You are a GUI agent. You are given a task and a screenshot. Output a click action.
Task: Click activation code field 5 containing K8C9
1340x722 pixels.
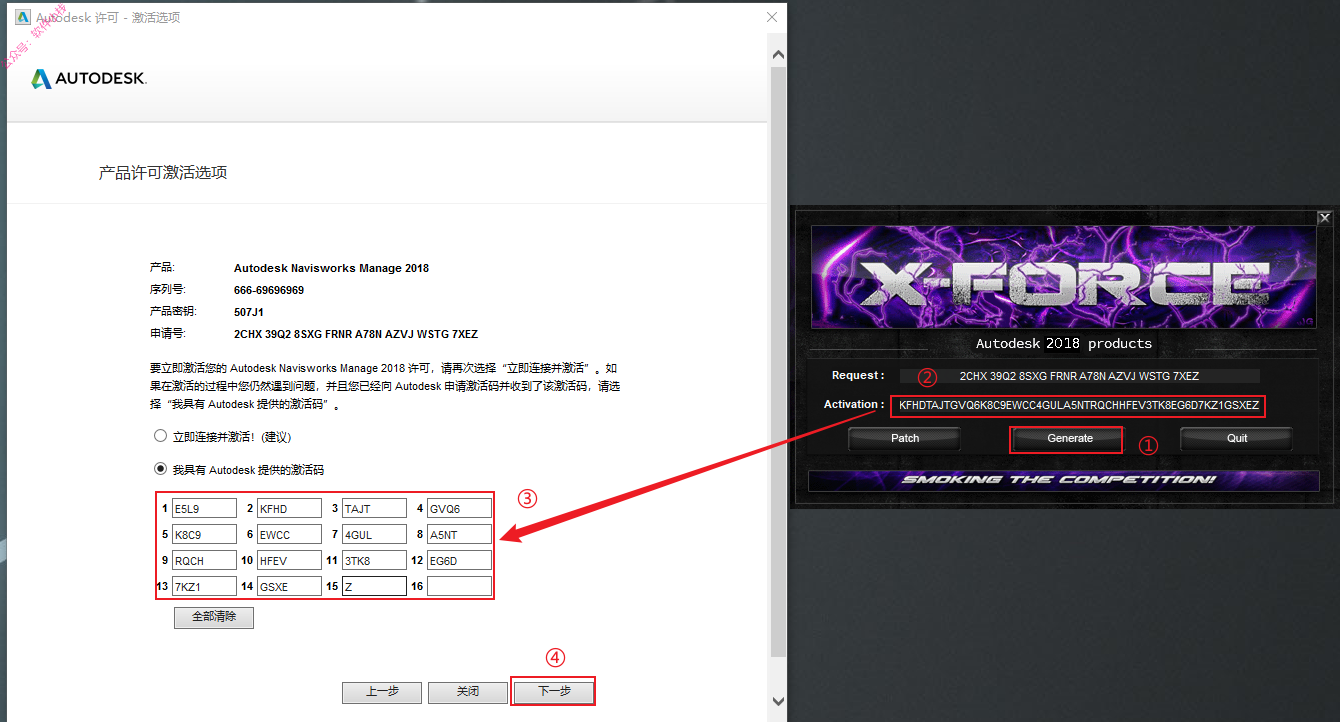[204, 534]
